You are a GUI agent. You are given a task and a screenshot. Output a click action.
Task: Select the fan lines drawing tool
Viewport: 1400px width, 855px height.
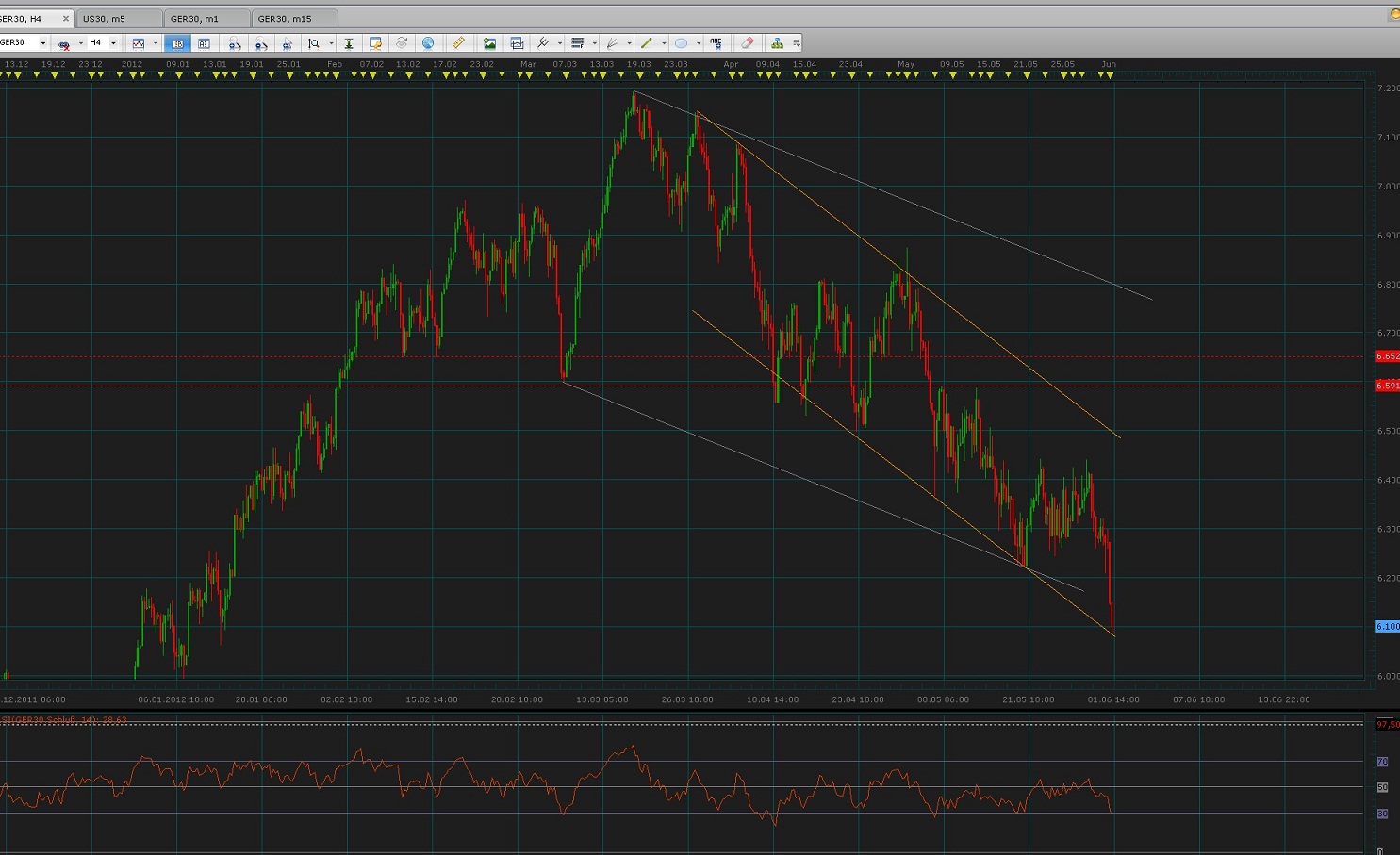tap(612, 43)
